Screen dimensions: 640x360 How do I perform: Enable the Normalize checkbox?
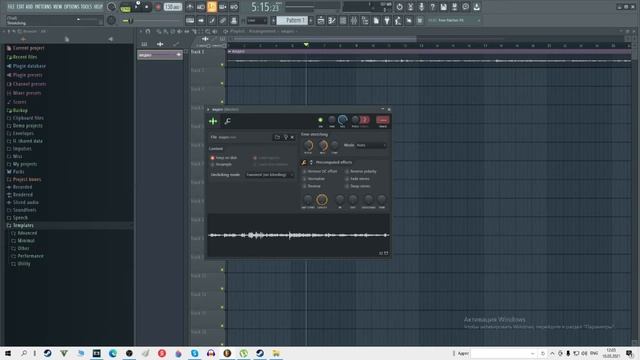point(304,179)
